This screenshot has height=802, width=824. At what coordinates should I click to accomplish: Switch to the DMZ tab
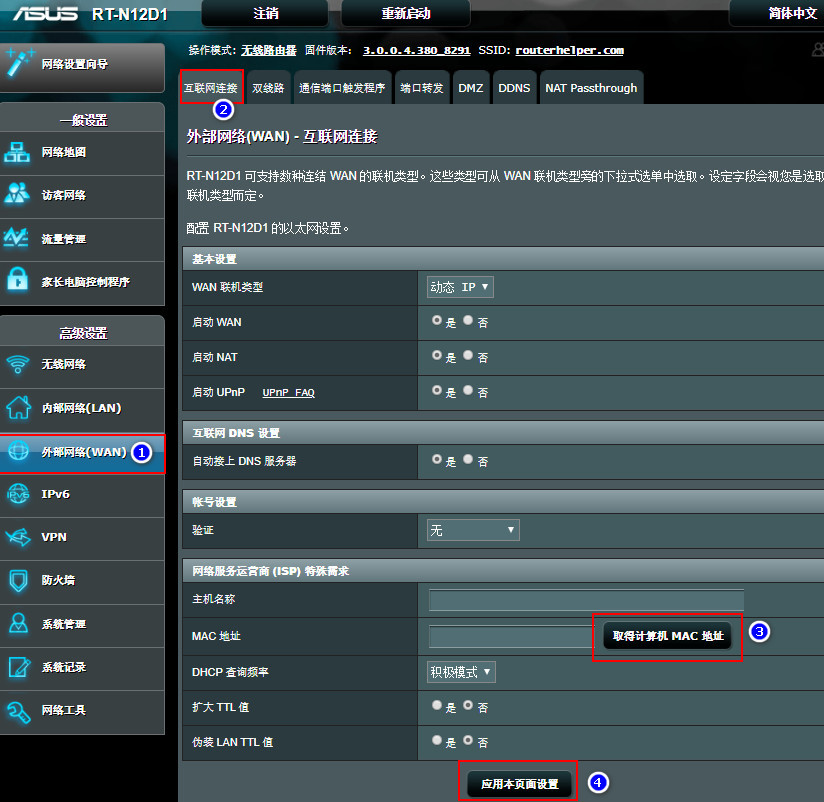(x=470, y=87)
